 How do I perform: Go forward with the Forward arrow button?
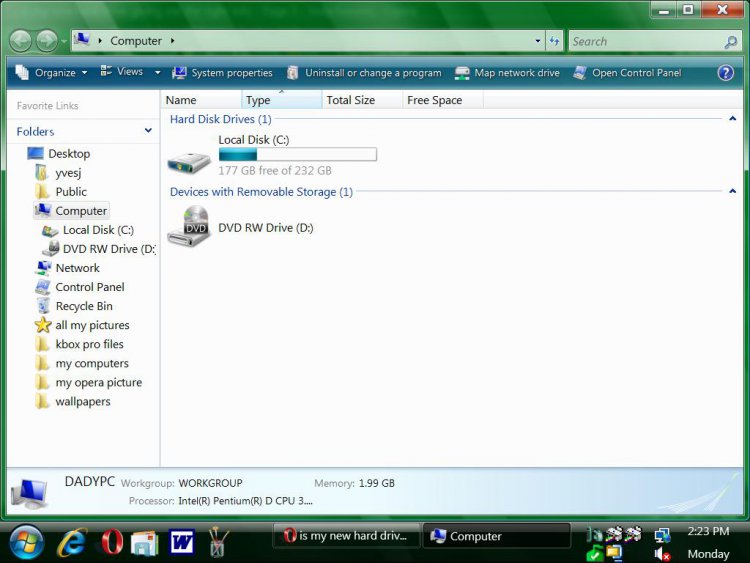coord(47,41)
